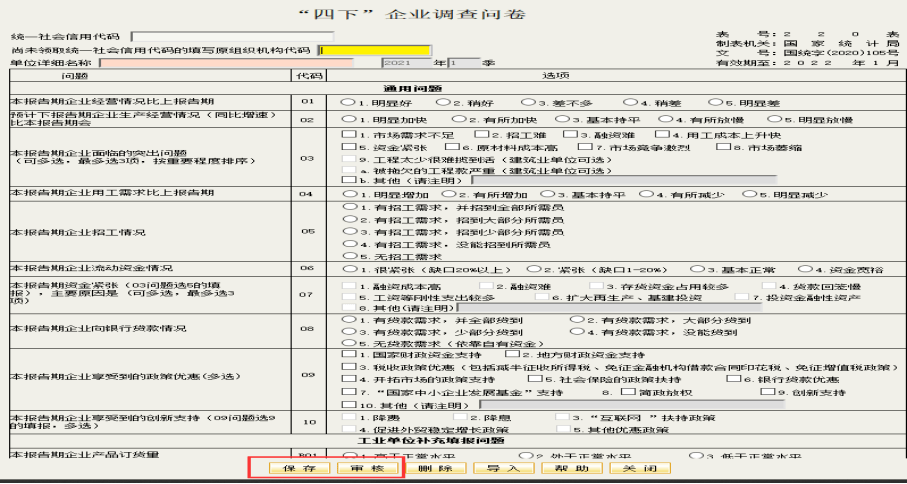Choose 有招工需求，没能招到所需员
Viewport: 907px width, 484px height.
pos(349,243)
